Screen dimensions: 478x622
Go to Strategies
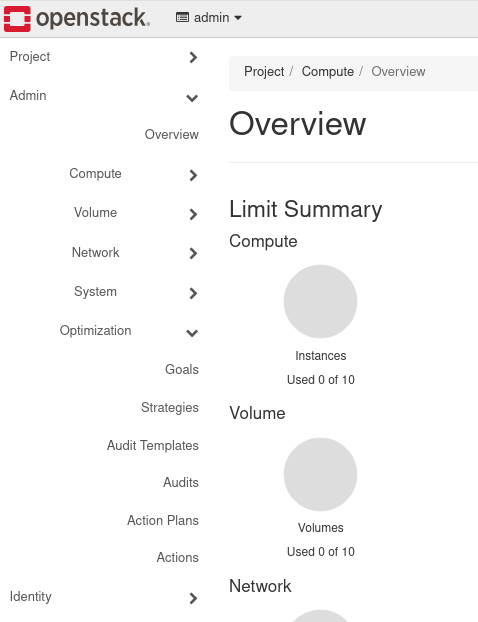point(170,407)
